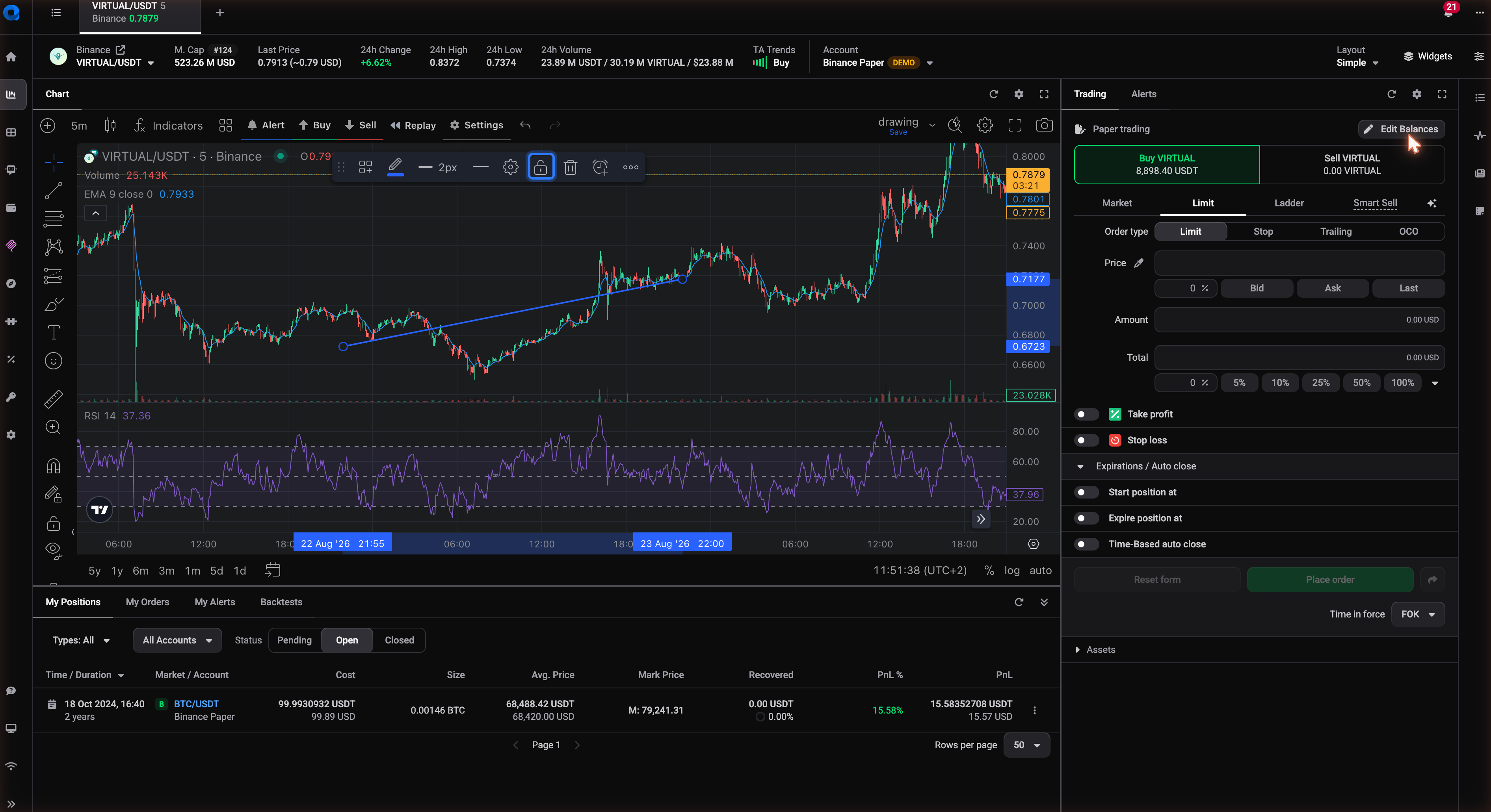Toggle percentage price scale
The height and width of the screenshot is (812, 1491).
pyautogui.click(x=989, y=570)
